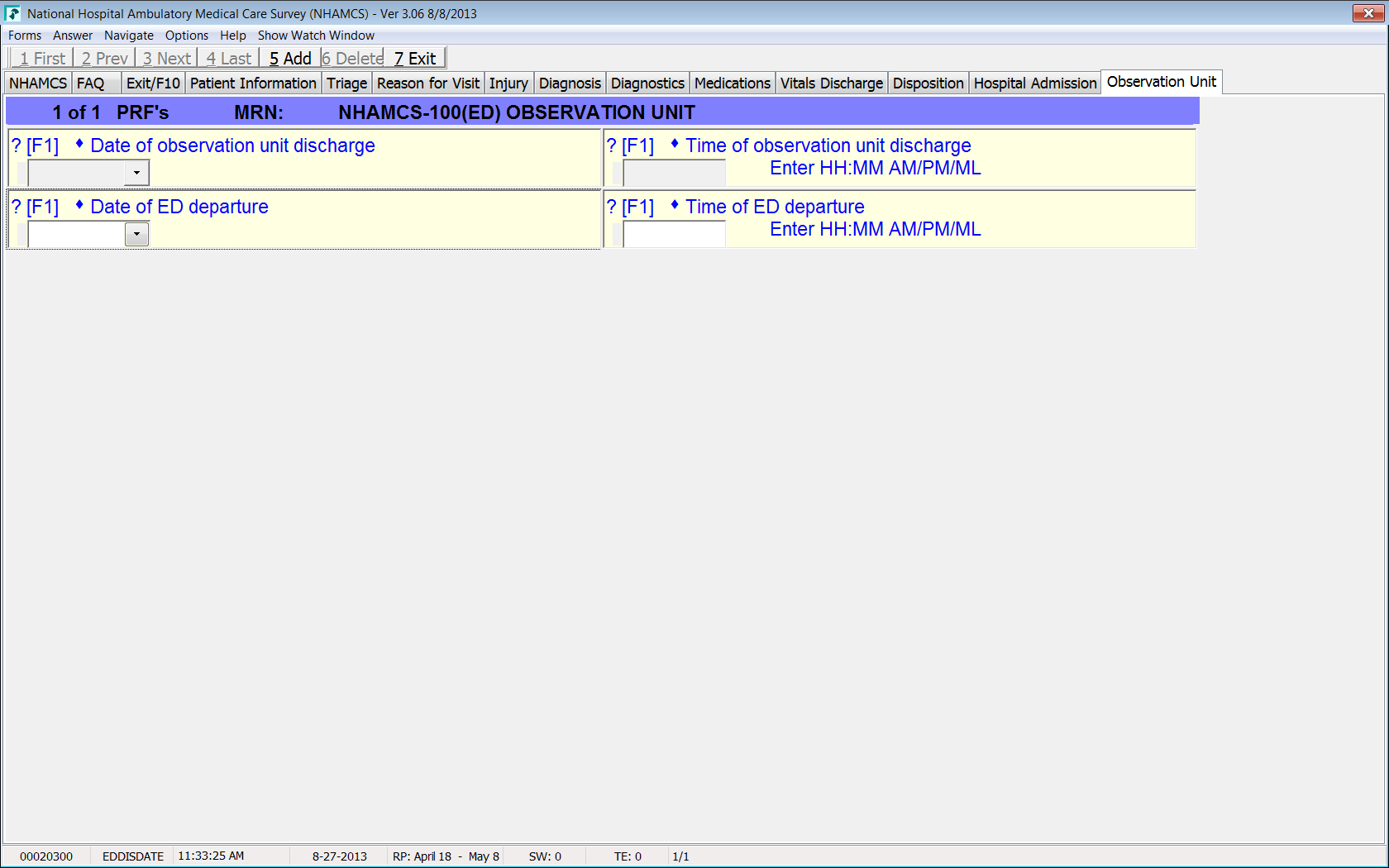Click status bar field name 'EDDISDATE'

(x=133, y=856)
